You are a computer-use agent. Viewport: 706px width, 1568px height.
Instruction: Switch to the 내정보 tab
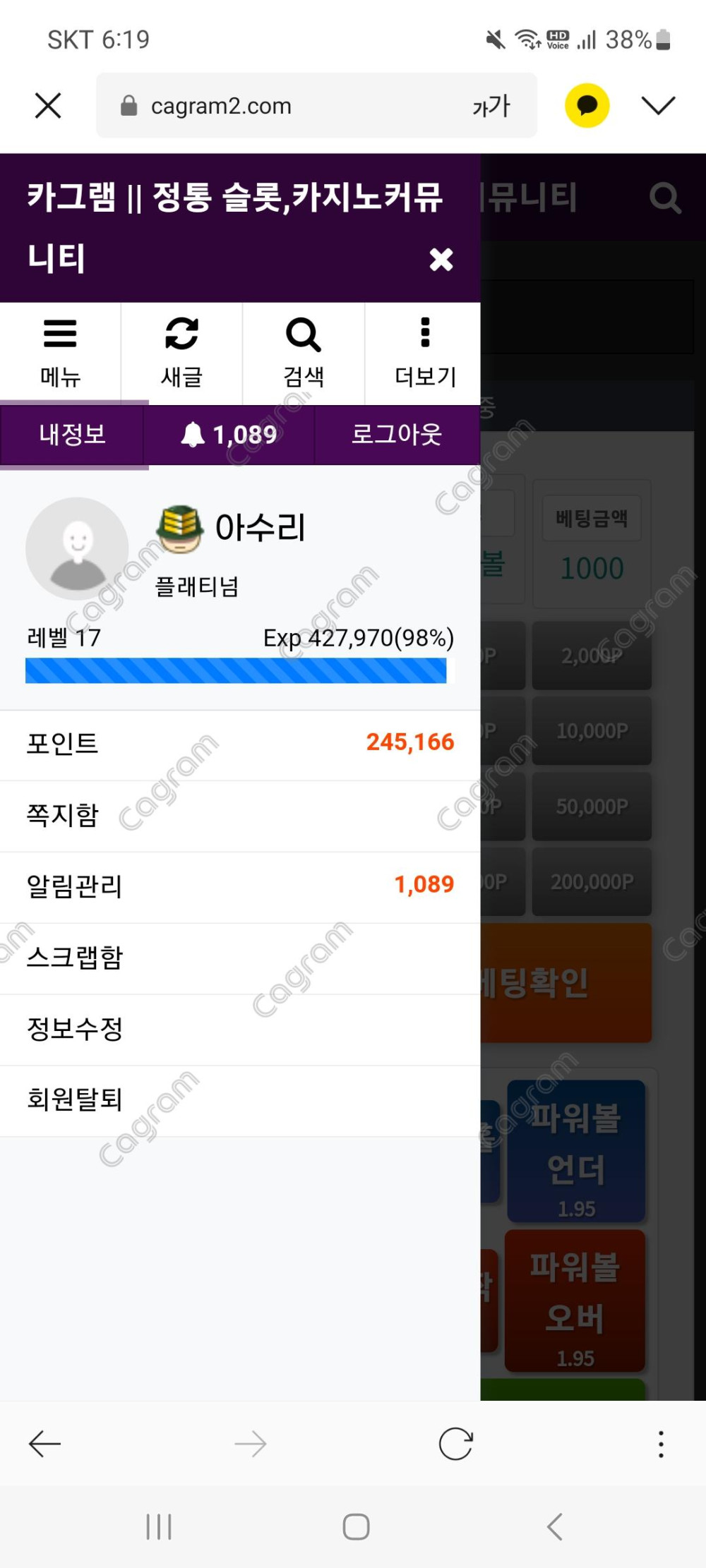[72, 435]
